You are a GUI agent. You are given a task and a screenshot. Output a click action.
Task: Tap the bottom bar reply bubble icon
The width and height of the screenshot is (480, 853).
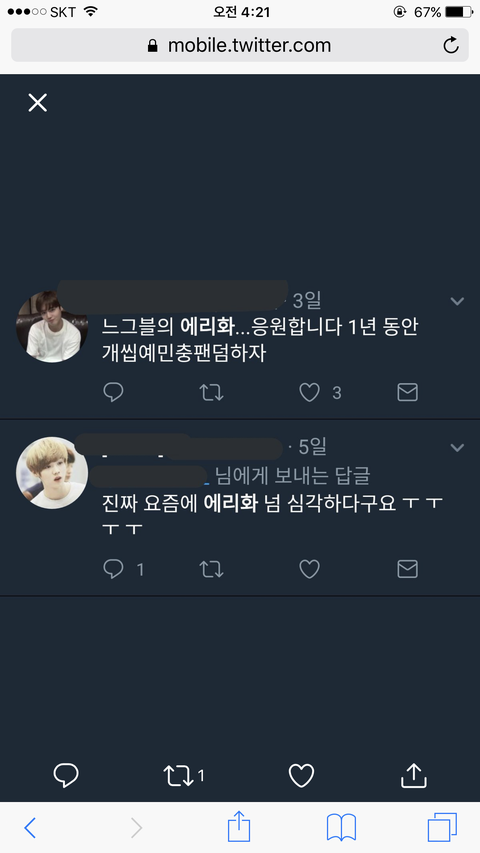coord(66,775)
